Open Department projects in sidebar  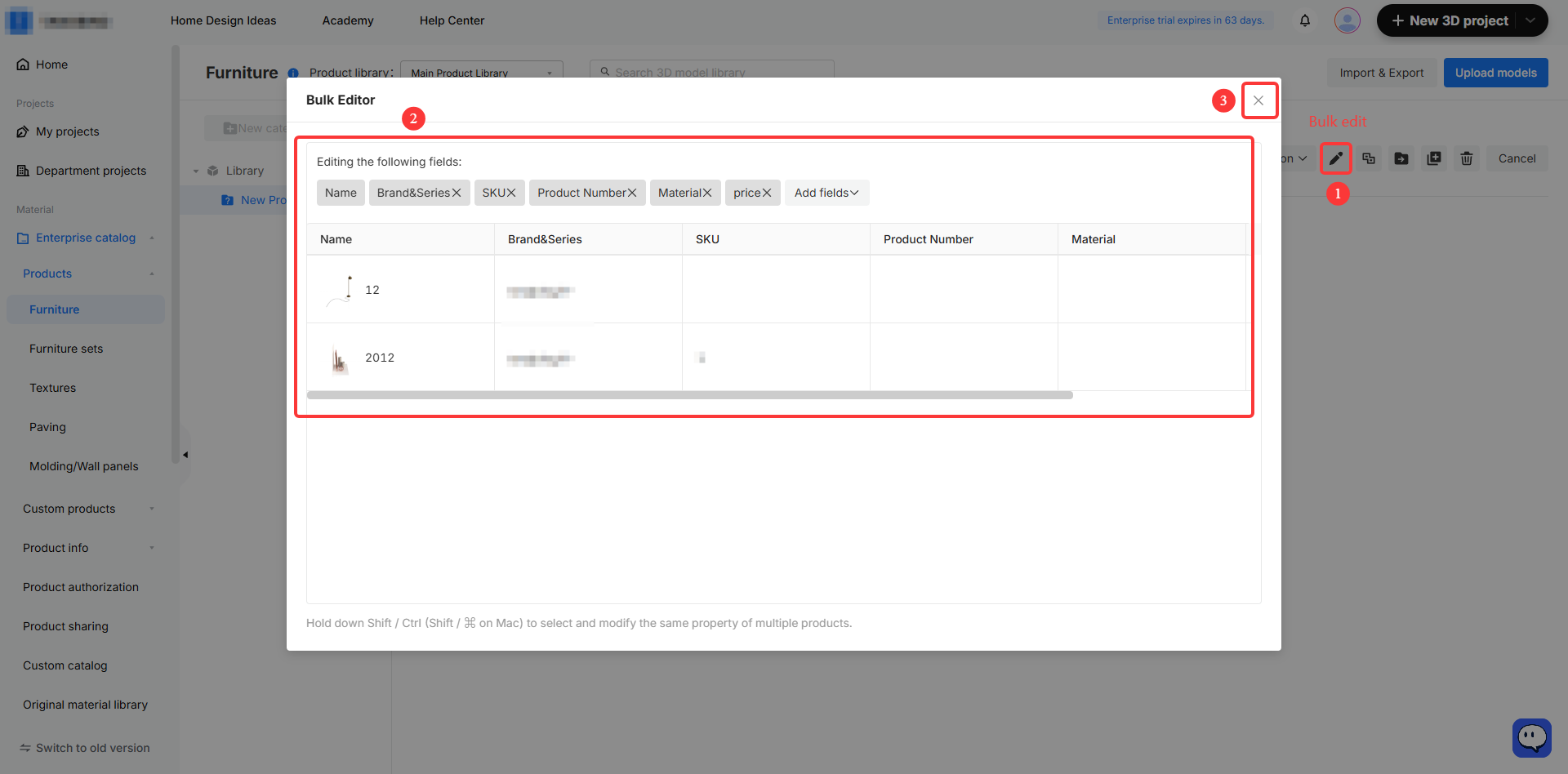tap(91, 171)
